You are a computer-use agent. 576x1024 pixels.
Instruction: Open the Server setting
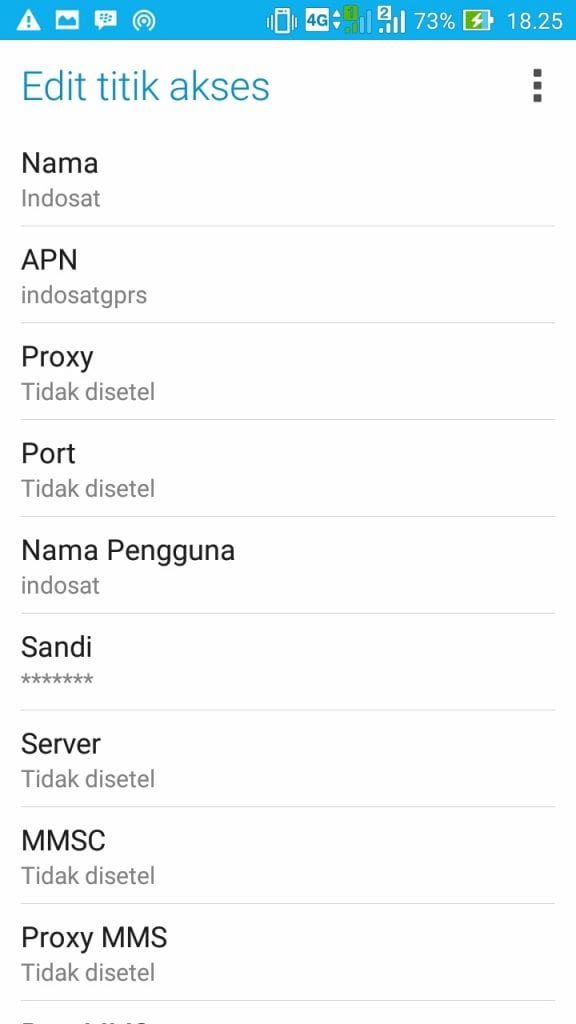[x=288, y=759]
